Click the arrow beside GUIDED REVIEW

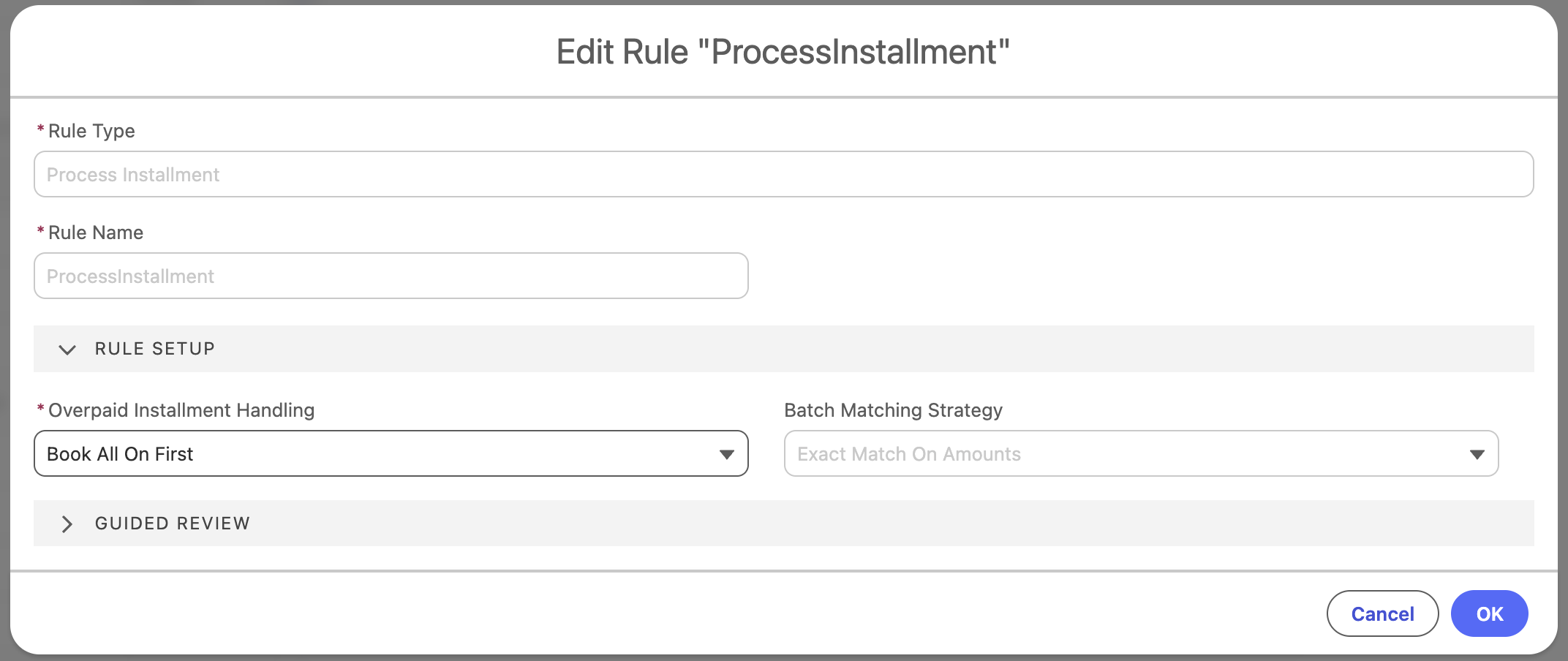pyautogui.click(x=67, y=524)
